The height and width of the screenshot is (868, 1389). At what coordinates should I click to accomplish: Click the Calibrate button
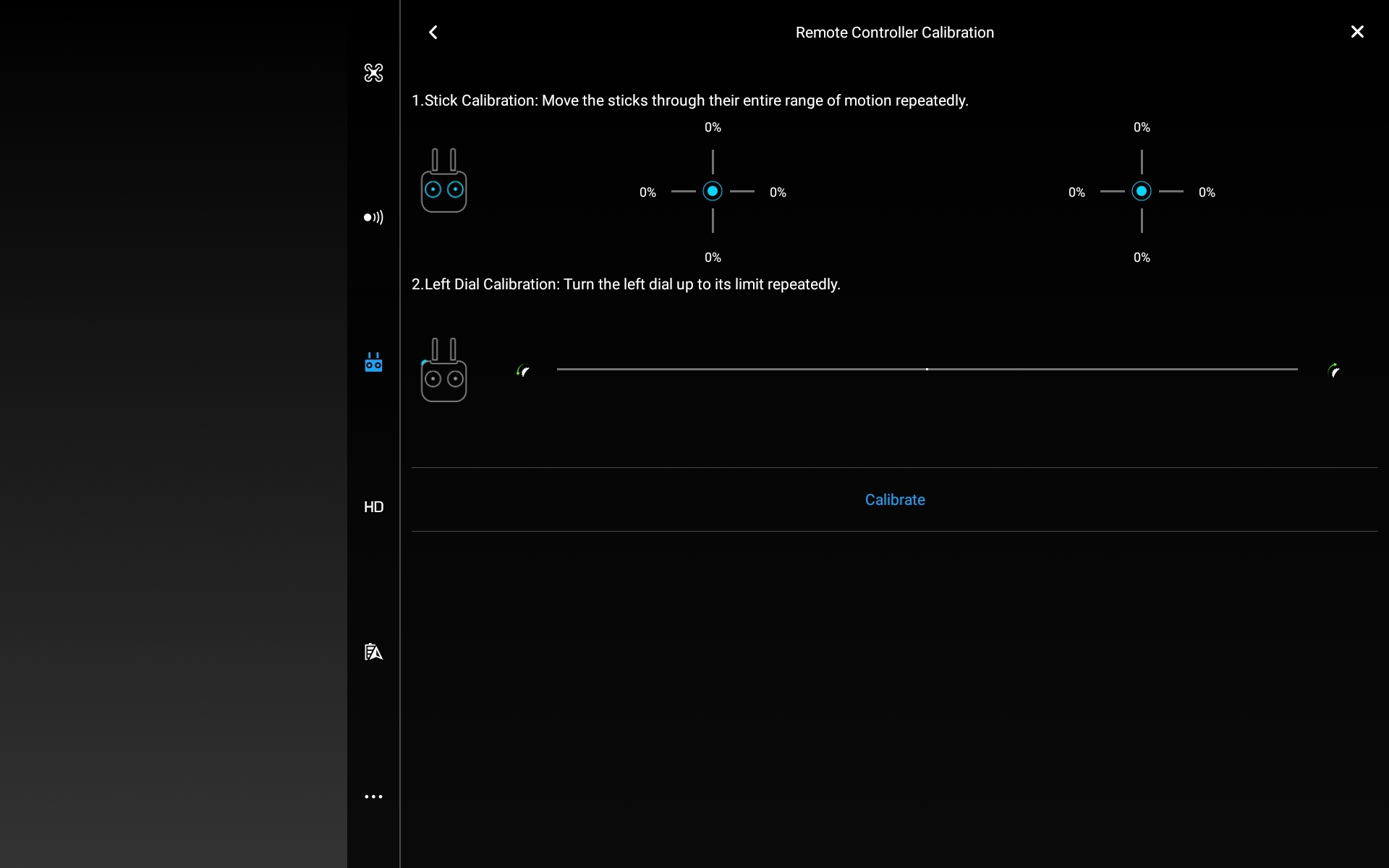[895, 500]
